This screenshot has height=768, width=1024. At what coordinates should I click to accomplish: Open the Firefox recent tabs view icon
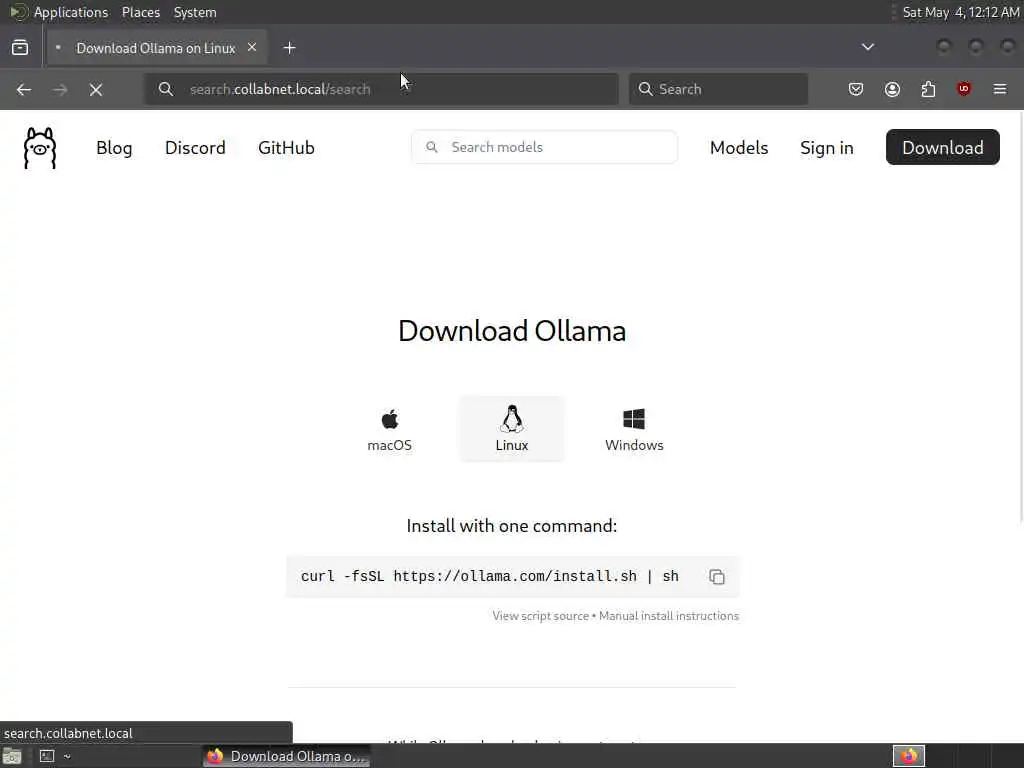[20, 48]
